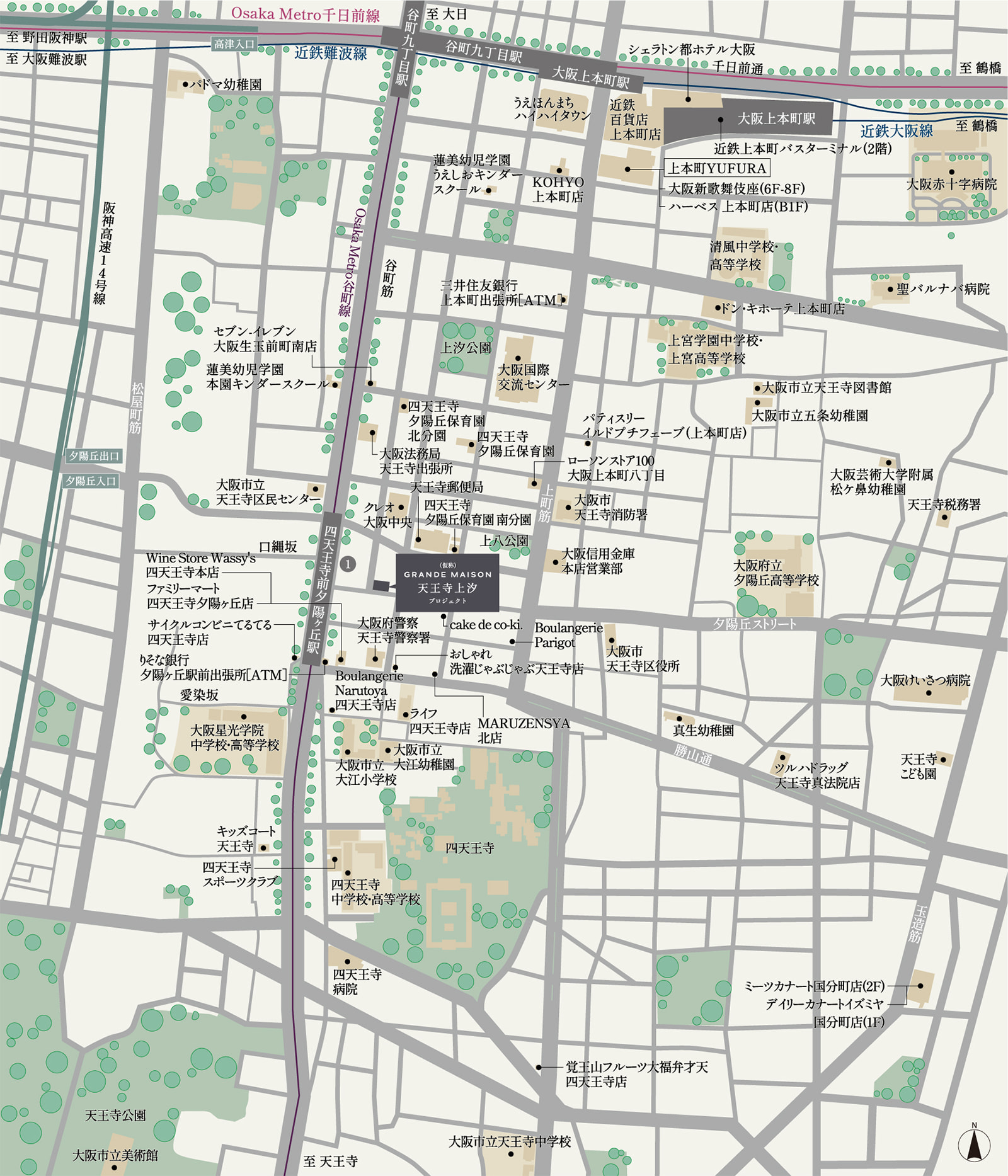This screenshot has width=1008, height=1176.
Task: Click the 天王寺郵便局 label
Action: point(447,487)
